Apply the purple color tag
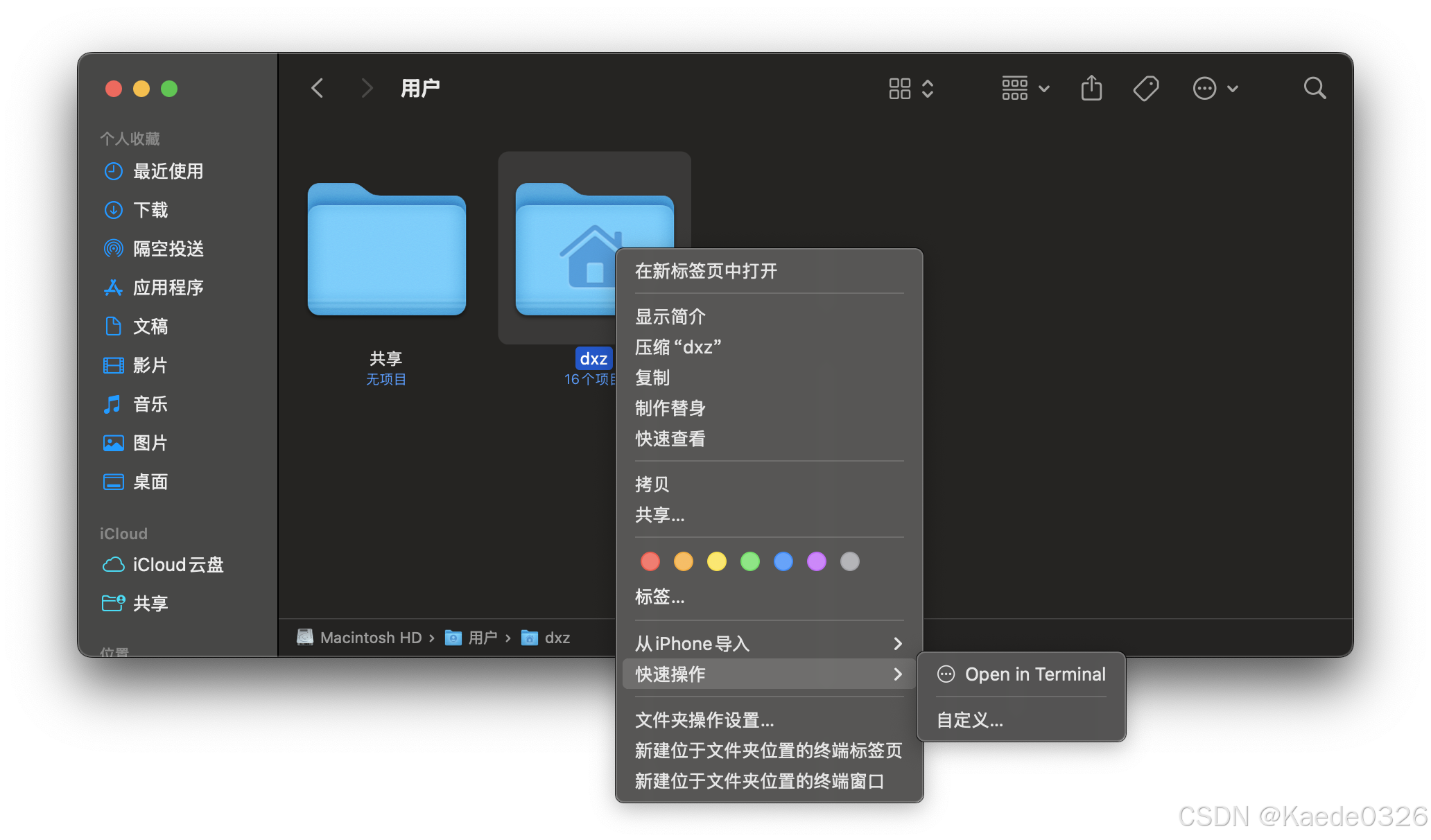Viewport: 1431px width, 840px height. click(x=817, y=561)
